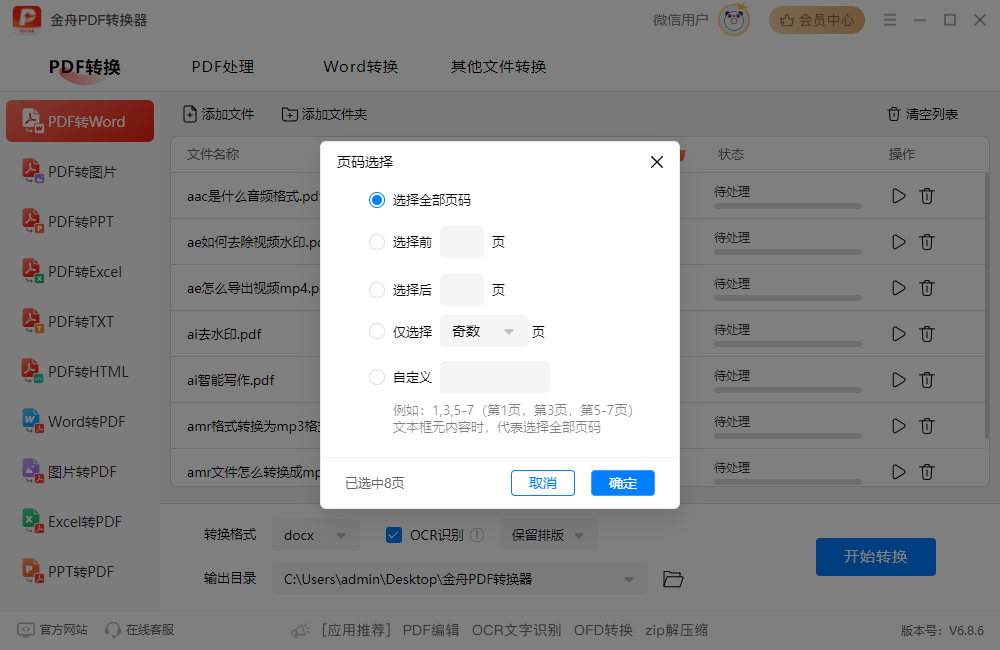Viewport: 1000px width, 650px height.
Task: Switch to PDF转Excel conversion mode
Action: pyautogui.click(x=80, y=271)
